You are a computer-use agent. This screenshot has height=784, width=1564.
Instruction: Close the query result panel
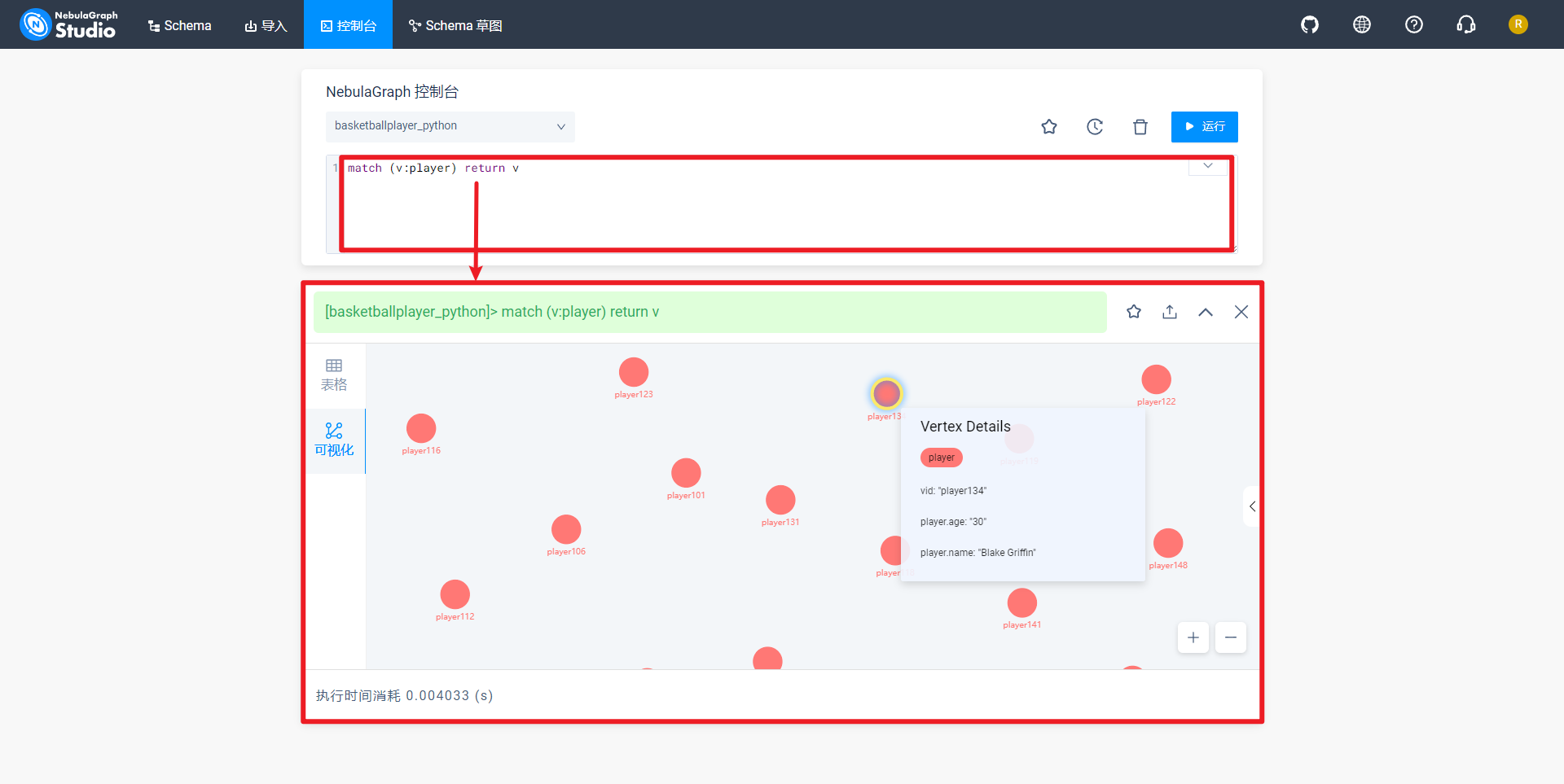point(1241,312)
